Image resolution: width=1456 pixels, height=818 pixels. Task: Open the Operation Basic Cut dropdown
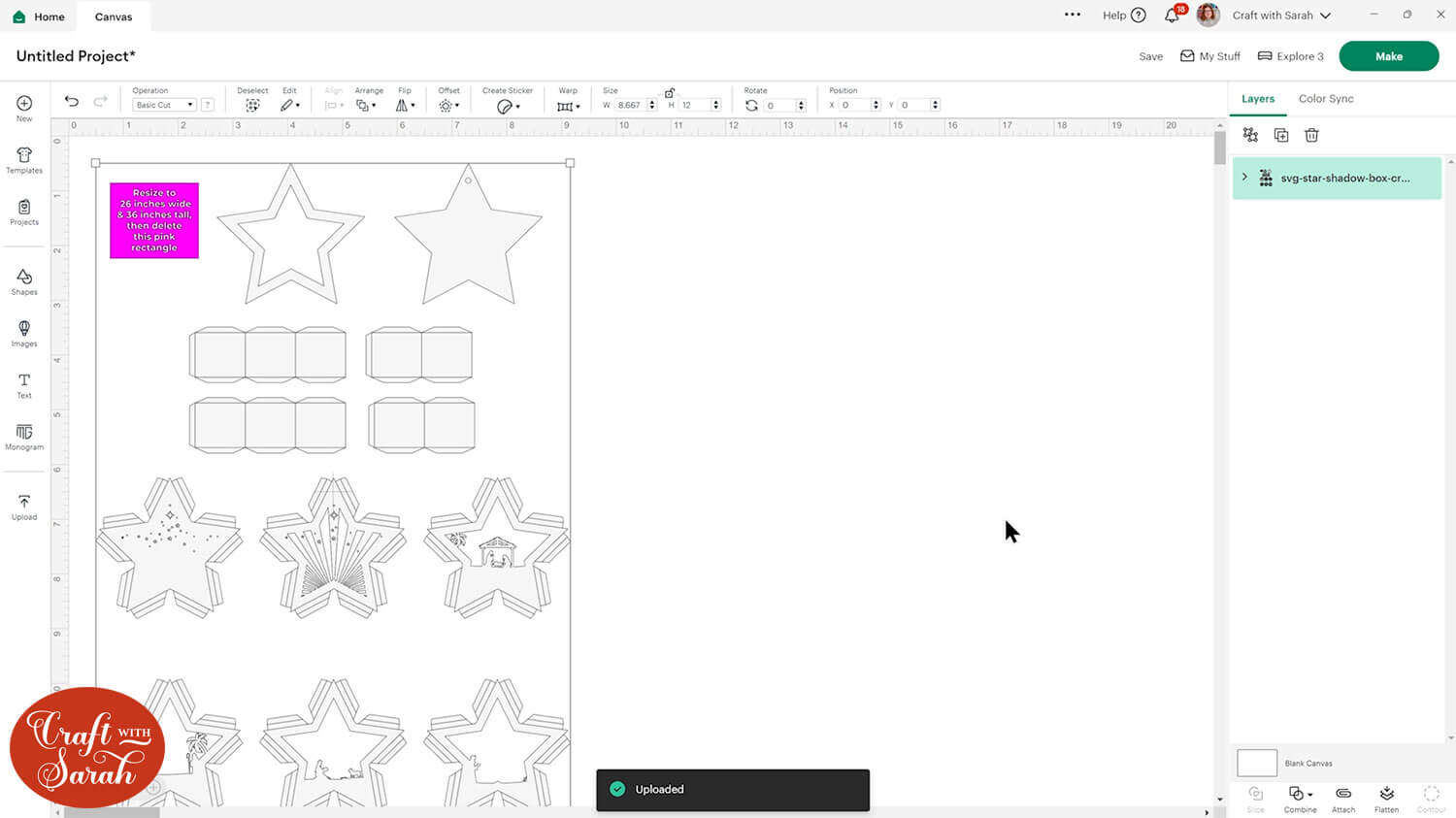coord(164,105)
